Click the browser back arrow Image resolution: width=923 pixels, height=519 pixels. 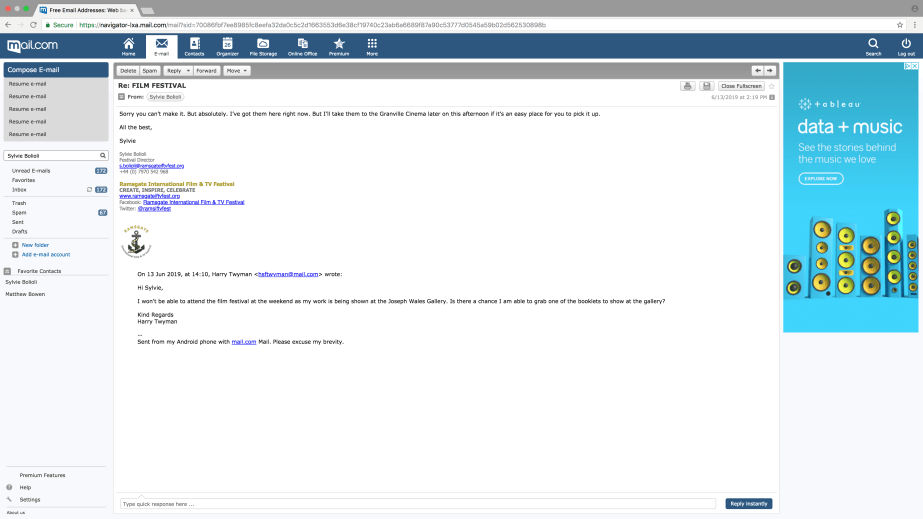click(x=8, y=25)
